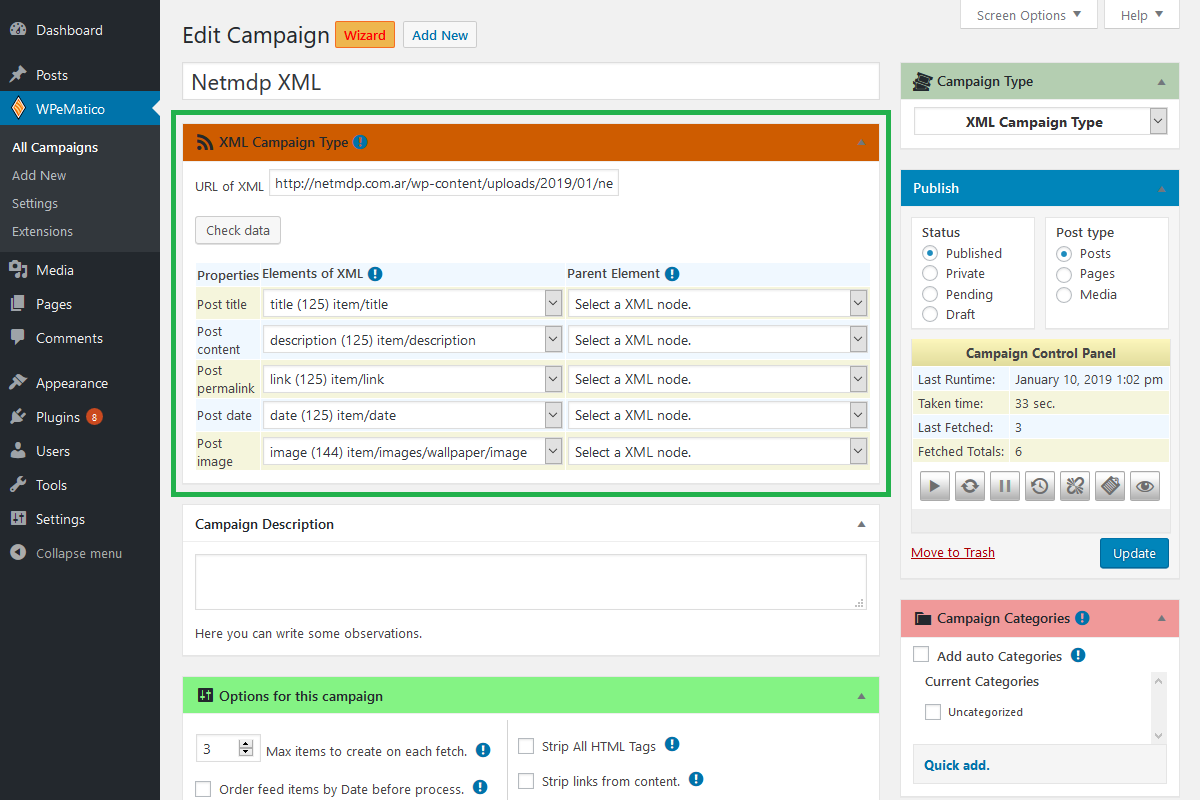Open the Post permalink XML element dropdown
The image size is (1200, 800).
(x=413, y=379)
